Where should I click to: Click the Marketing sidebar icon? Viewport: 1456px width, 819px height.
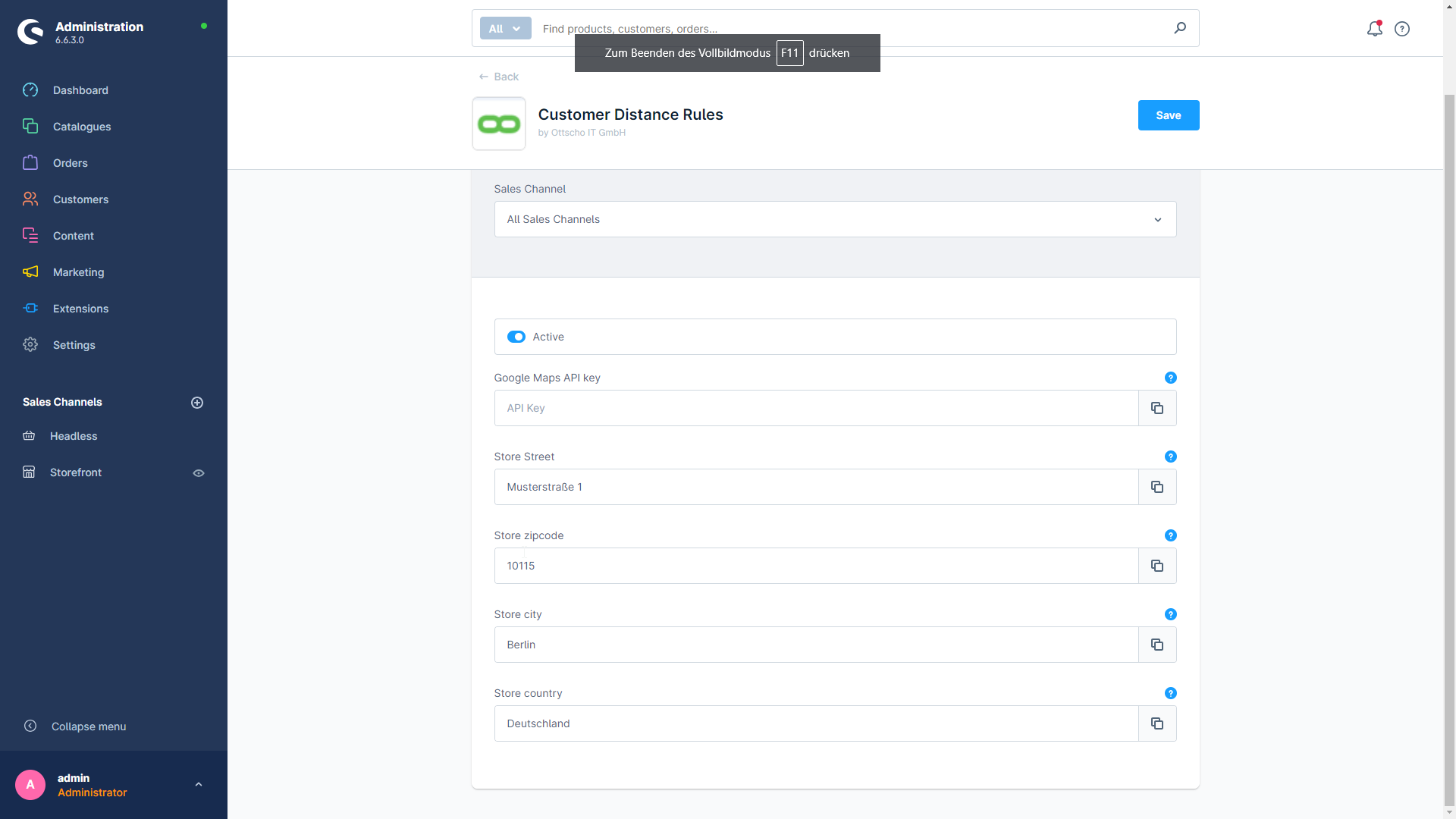[x=30, y=272]
